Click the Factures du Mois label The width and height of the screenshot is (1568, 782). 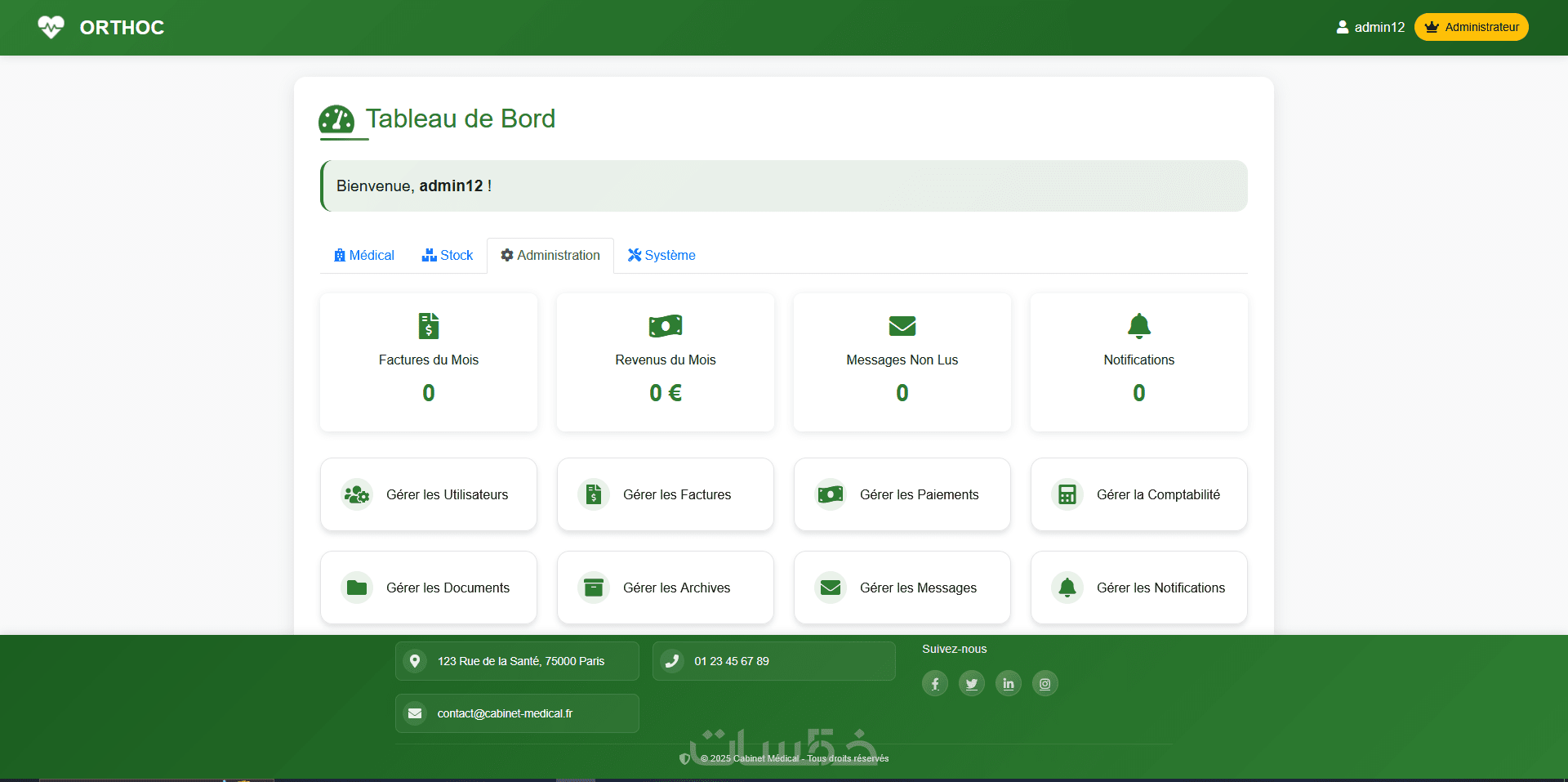coord(429,360)
